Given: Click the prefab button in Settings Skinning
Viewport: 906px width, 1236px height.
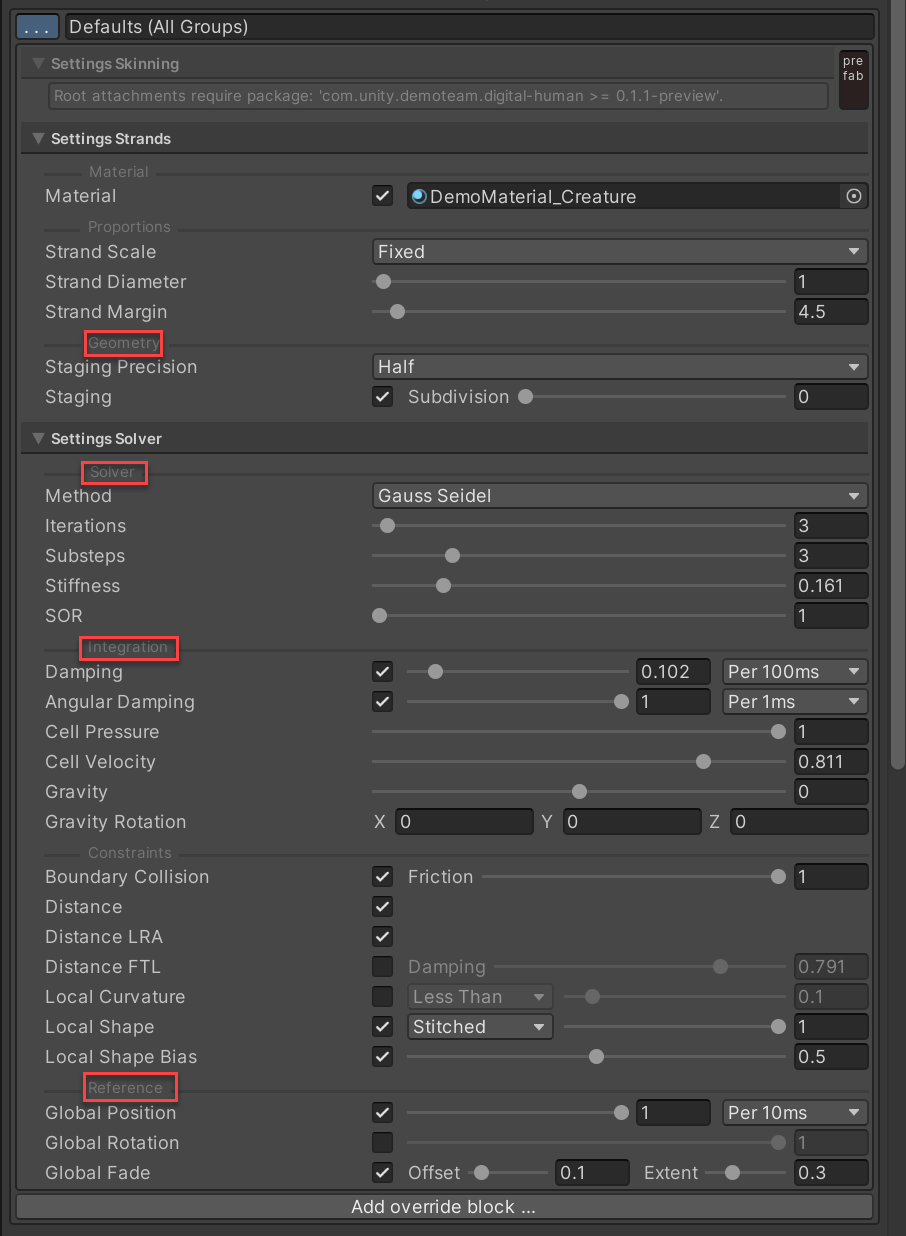Looking at the screenshot, I should [x=852, y=78].
